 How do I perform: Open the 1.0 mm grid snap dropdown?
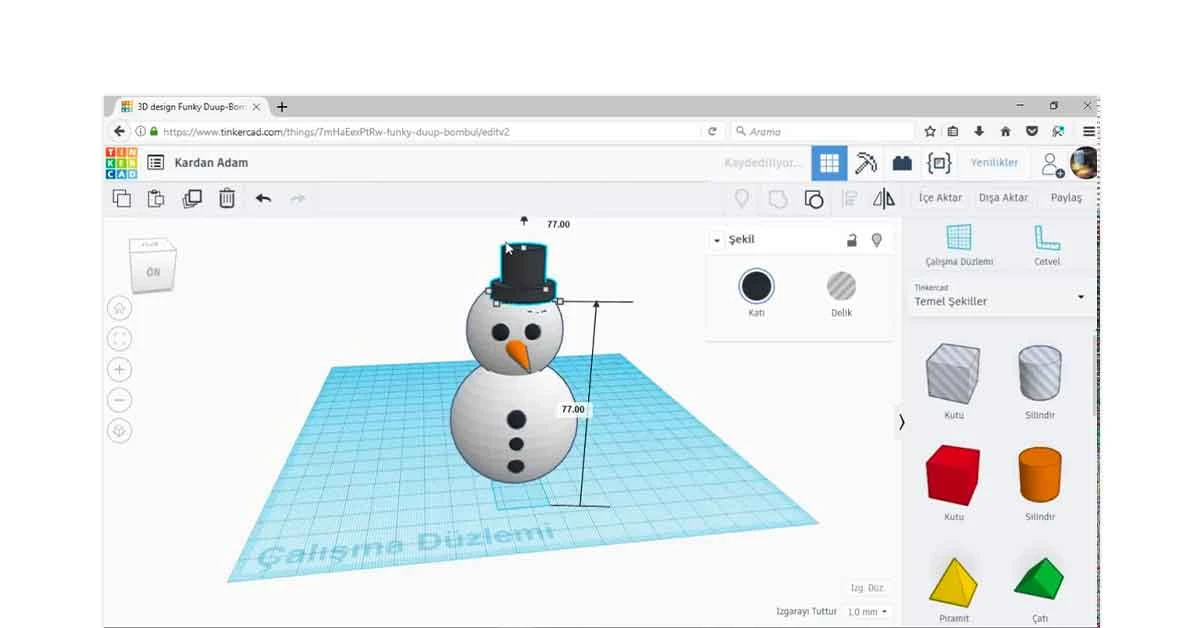coord(866,612)
